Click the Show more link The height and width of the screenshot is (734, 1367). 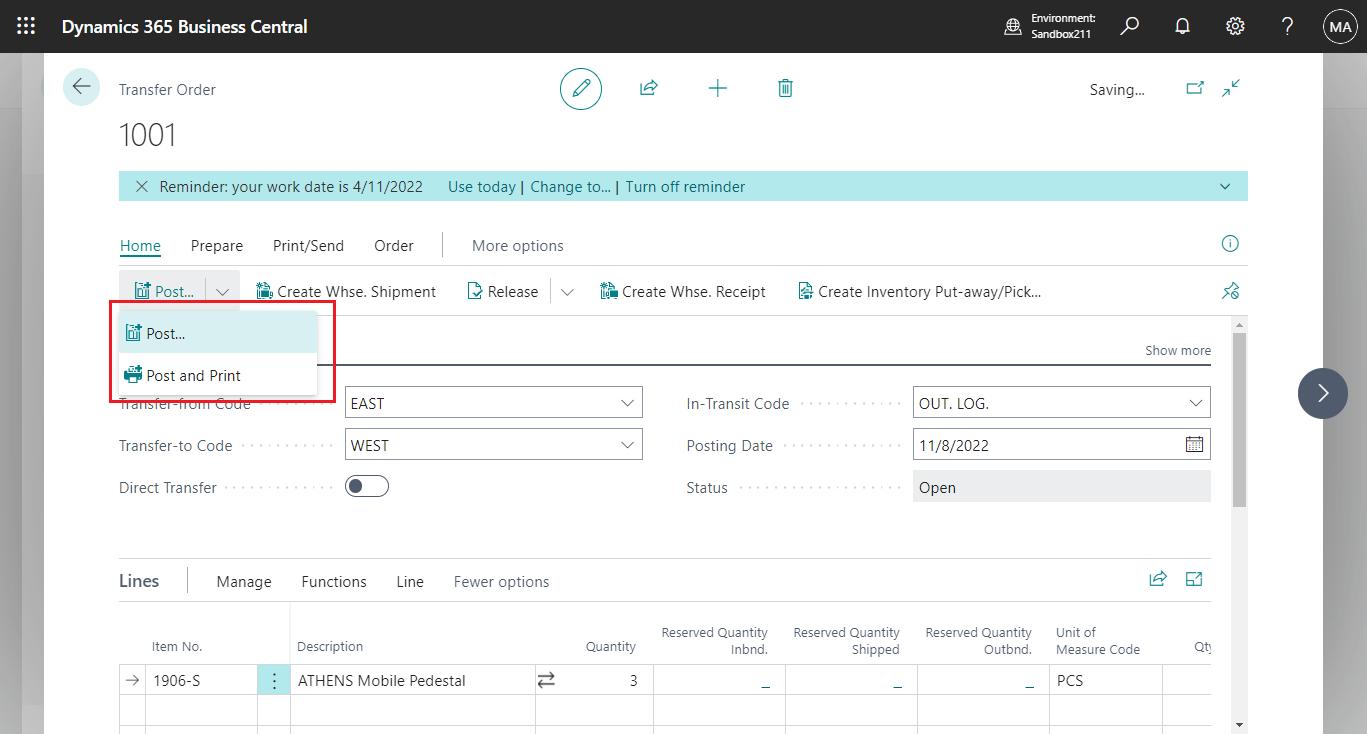point(1177,350)
